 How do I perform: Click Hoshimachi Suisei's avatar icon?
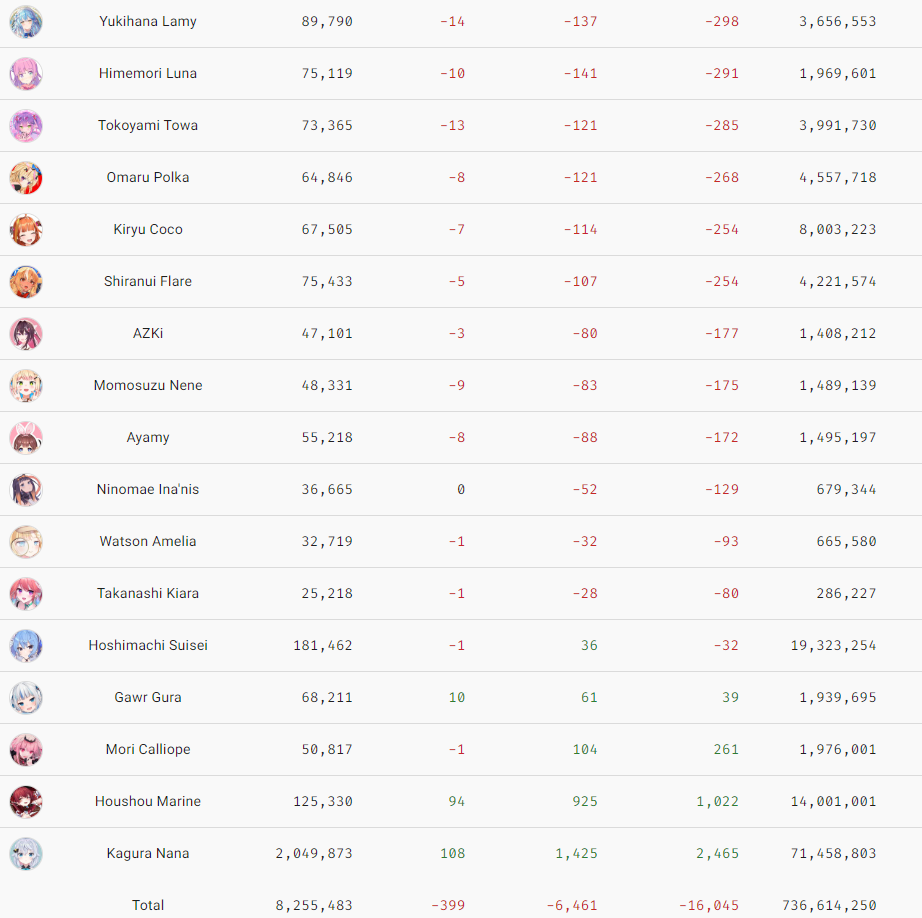tap(26, 646)
